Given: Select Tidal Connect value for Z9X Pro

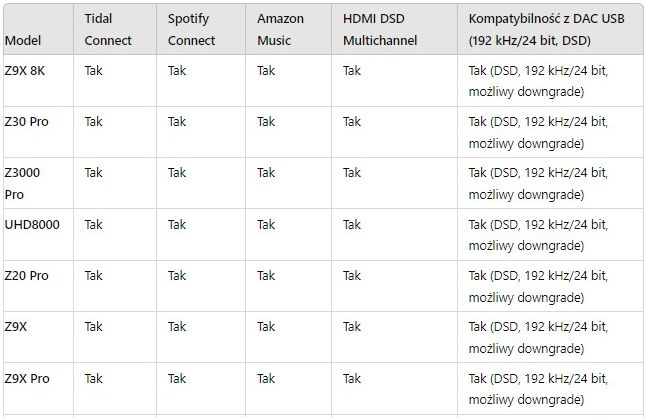Looking at the screenshot, I should tap(94, 379).
